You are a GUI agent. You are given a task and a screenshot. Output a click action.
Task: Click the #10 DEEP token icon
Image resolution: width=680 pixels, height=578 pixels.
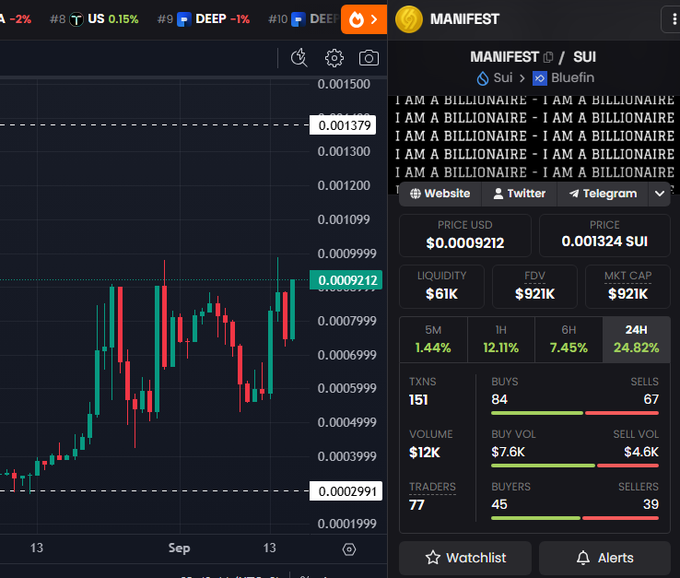click(x=298, y=19)
